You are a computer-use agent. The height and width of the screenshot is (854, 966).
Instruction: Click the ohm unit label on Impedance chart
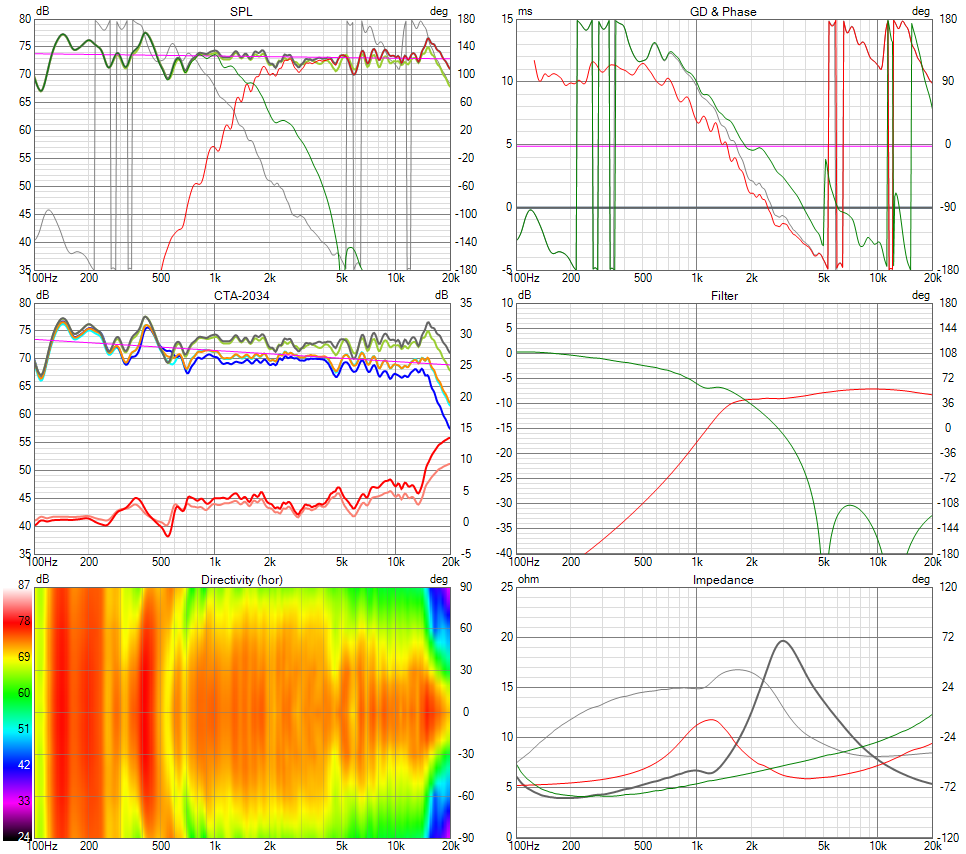pyautogui.click(x=528, y=579)
